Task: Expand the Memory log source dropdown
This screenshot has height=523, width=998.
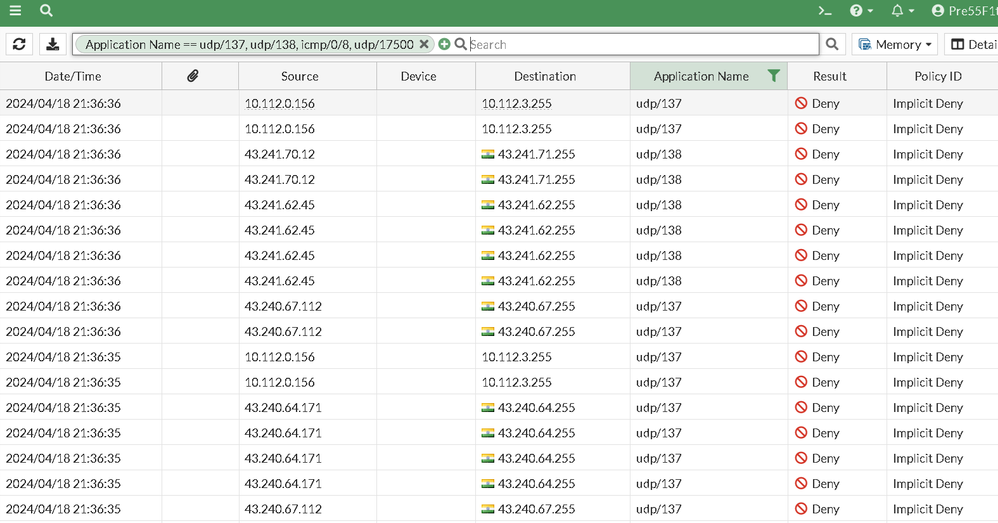Action: [896, 44]
